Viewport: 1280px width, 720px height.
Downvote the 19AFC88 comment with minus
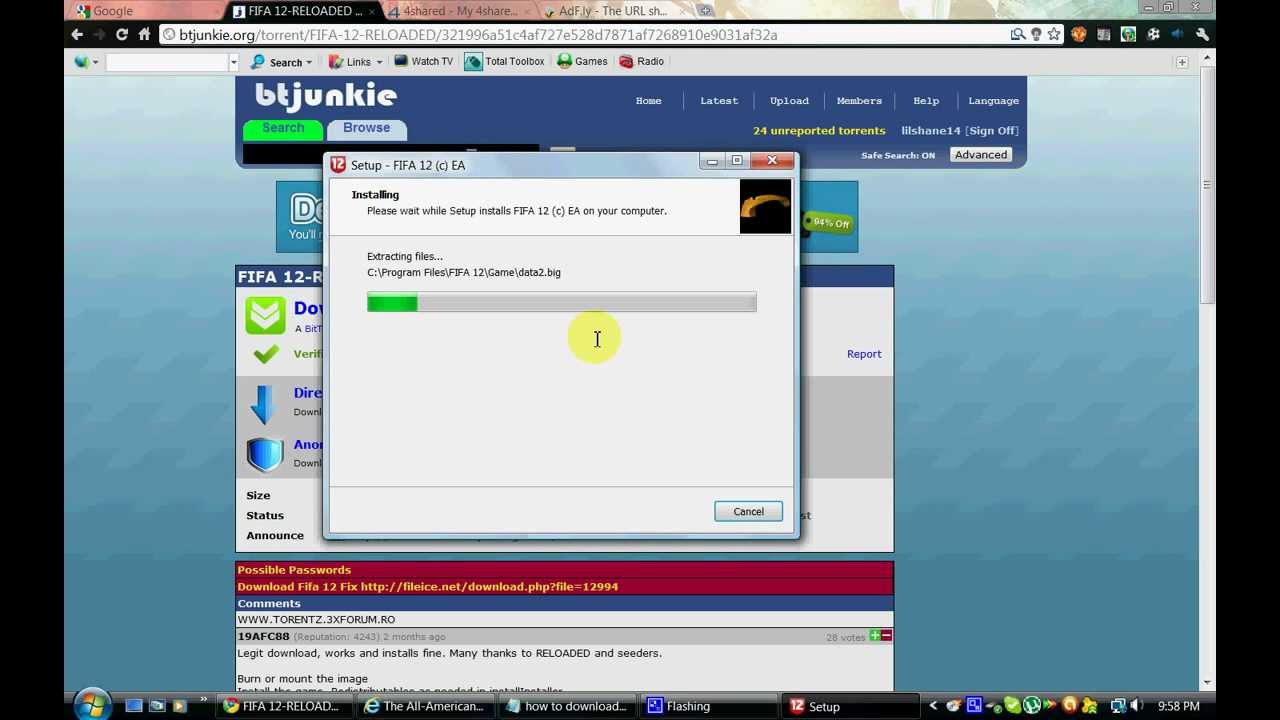tap(886, 636)
